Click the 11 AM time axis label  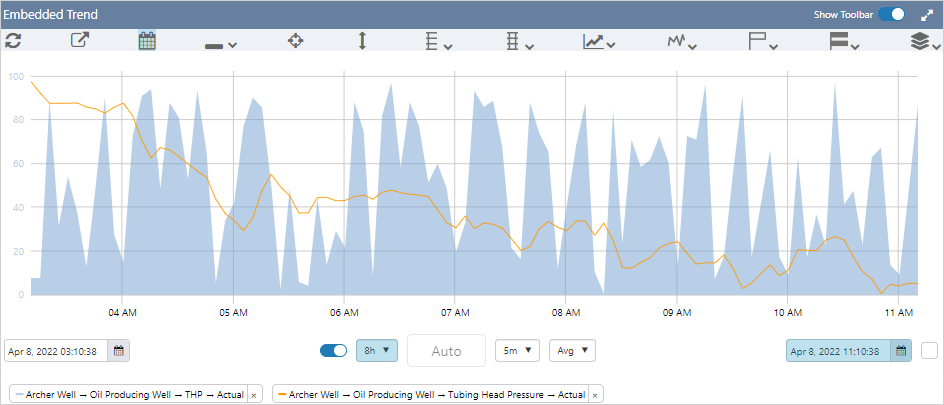898,312
